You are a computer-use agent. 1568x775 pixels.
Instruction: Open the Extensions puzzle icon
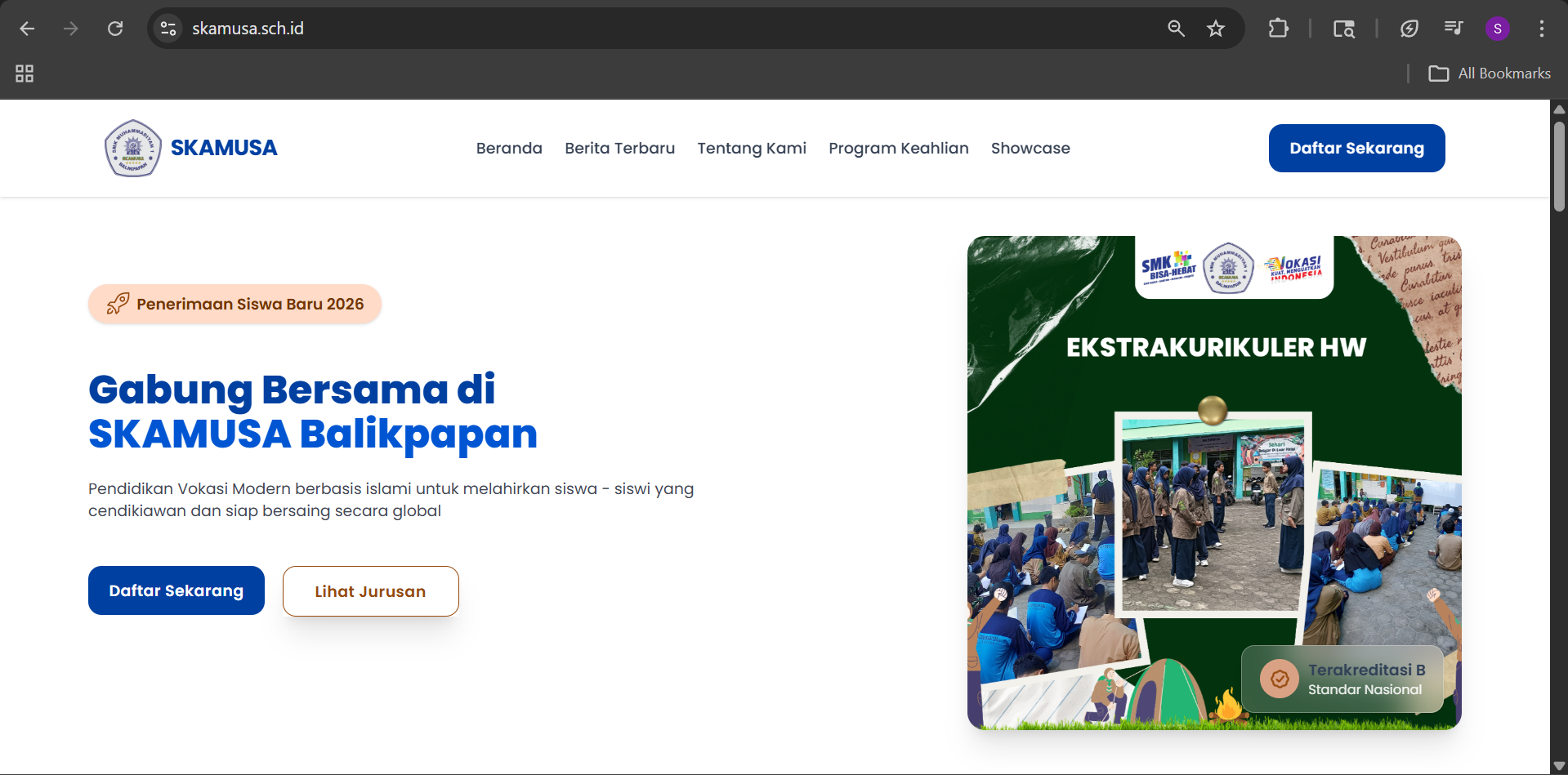1278,29
